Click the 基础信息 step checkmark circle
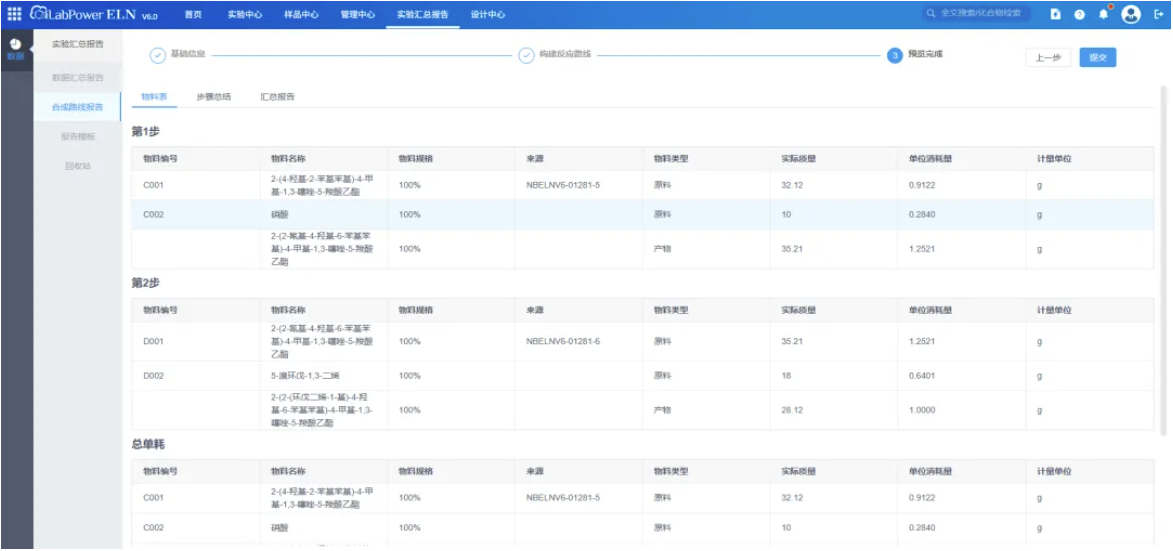The width and height of the screenshot is (1173, 551). pos(158,55)
